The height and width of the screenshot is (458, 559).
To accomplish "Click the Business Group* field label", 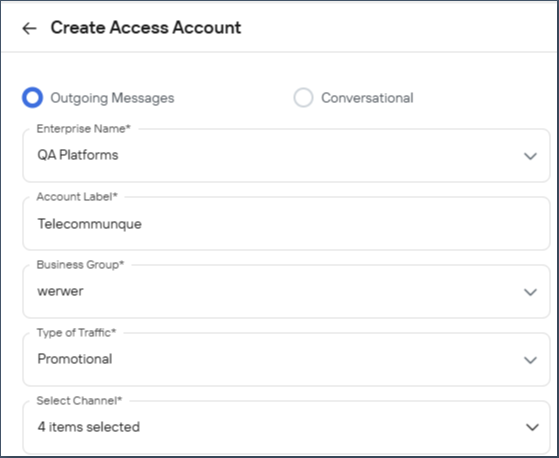I will (x=80, y=264).
